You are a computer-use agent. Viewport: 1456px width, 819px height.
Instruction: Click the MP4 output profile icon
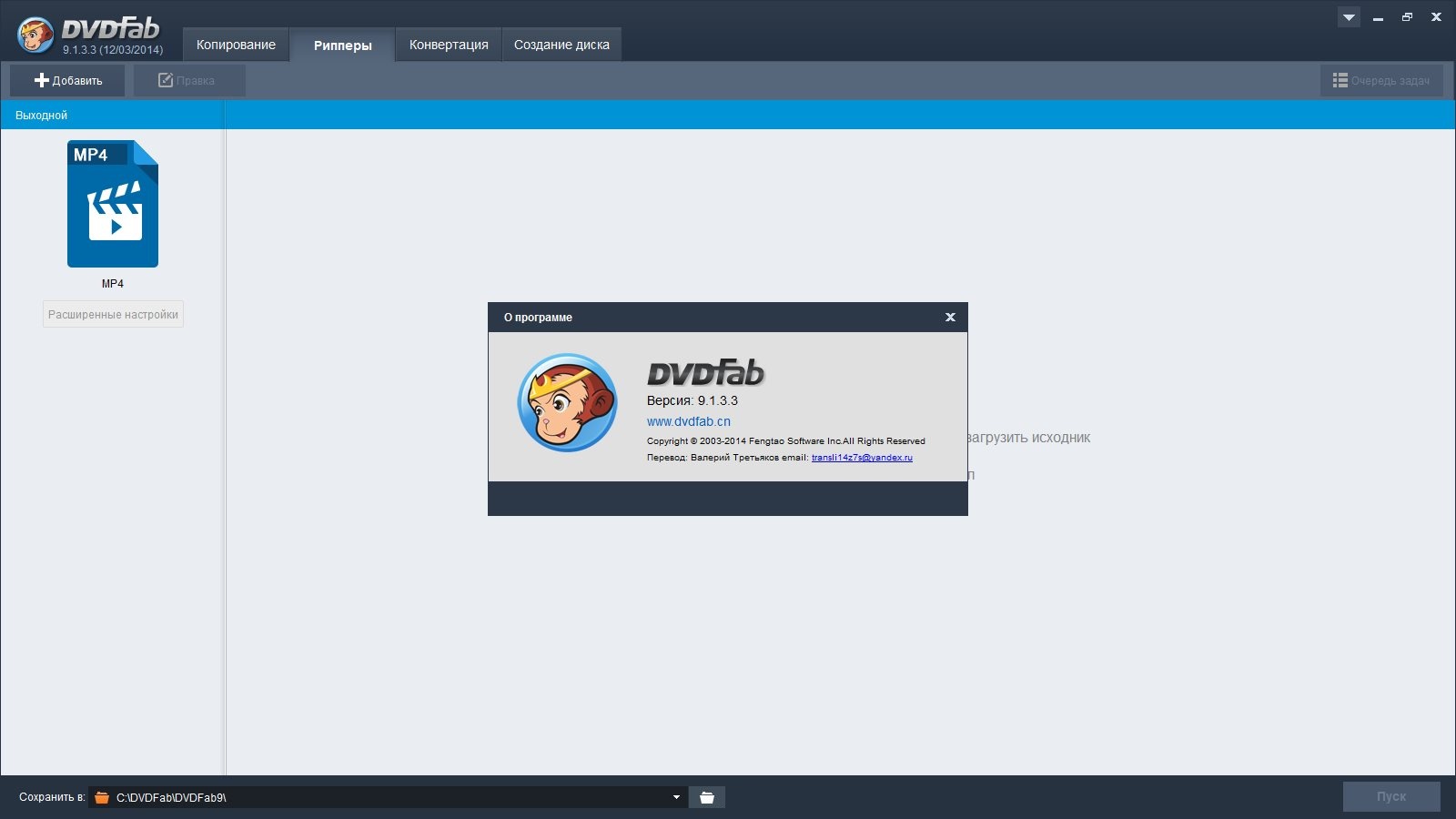tap(113, 204)
